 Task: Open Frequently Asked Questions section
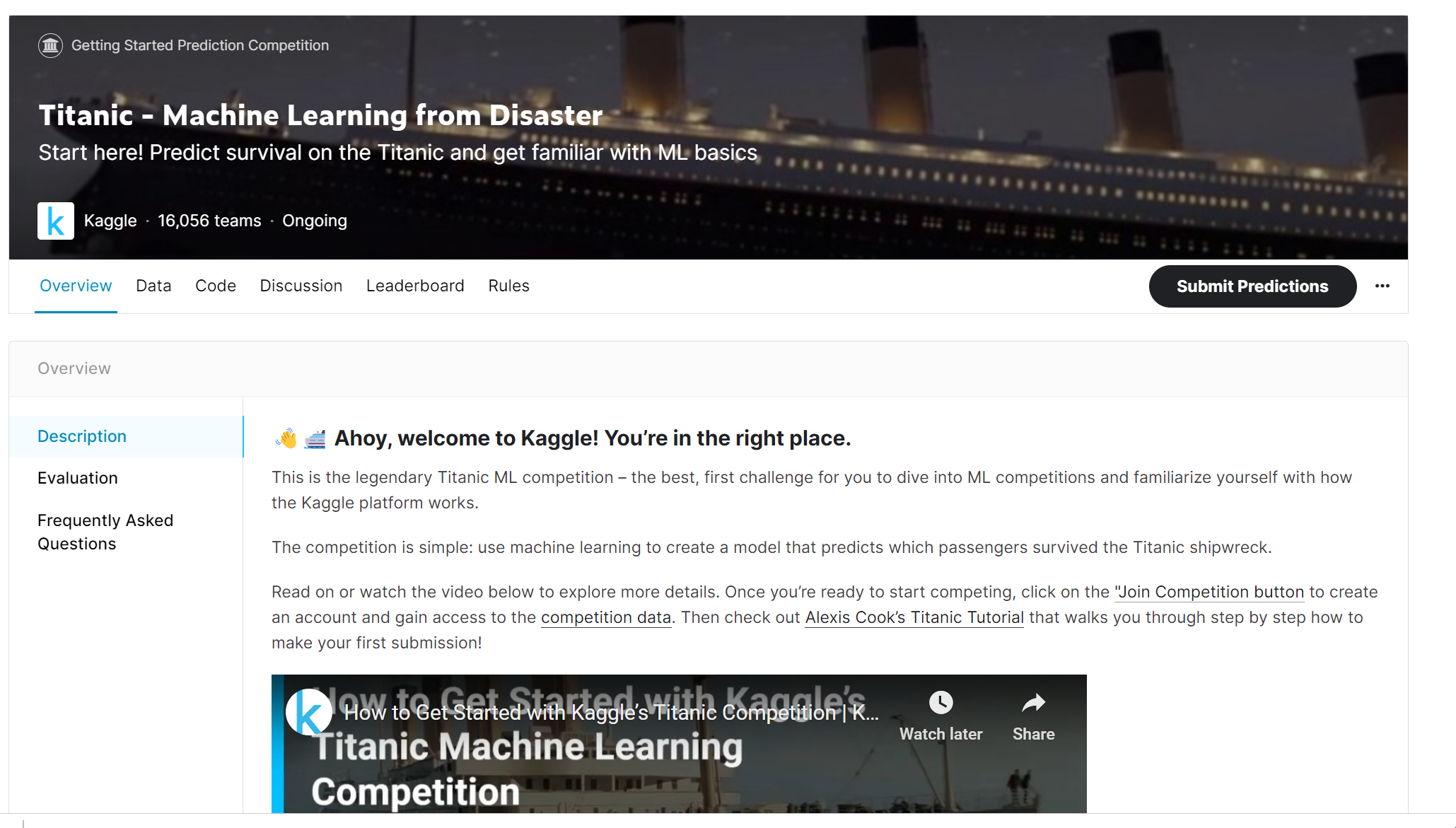[105, 532]
